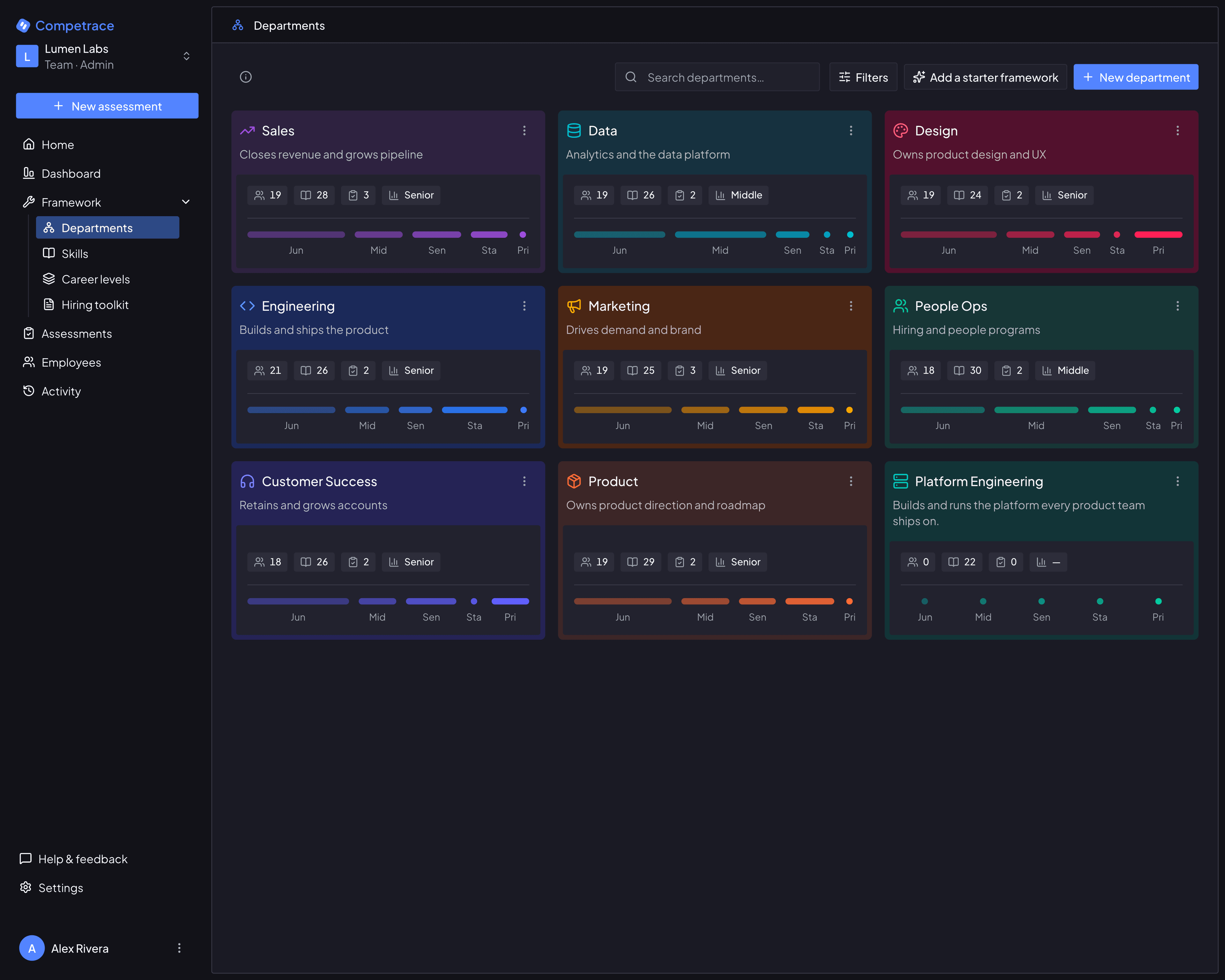Image resolution: width=1225 pixels, height=980 pixels.
Task: Click the Sales Jun level bar
Action: 296,234
